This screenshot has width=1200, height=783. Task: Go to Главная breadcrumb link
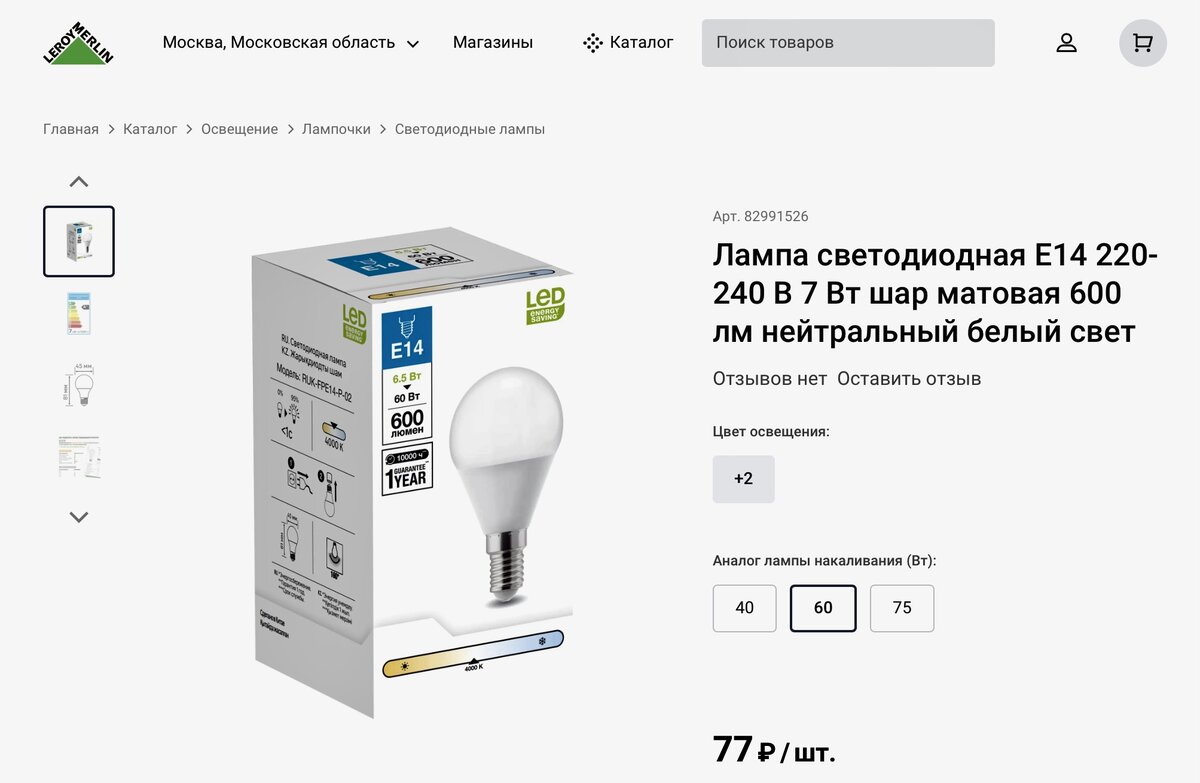71,129
